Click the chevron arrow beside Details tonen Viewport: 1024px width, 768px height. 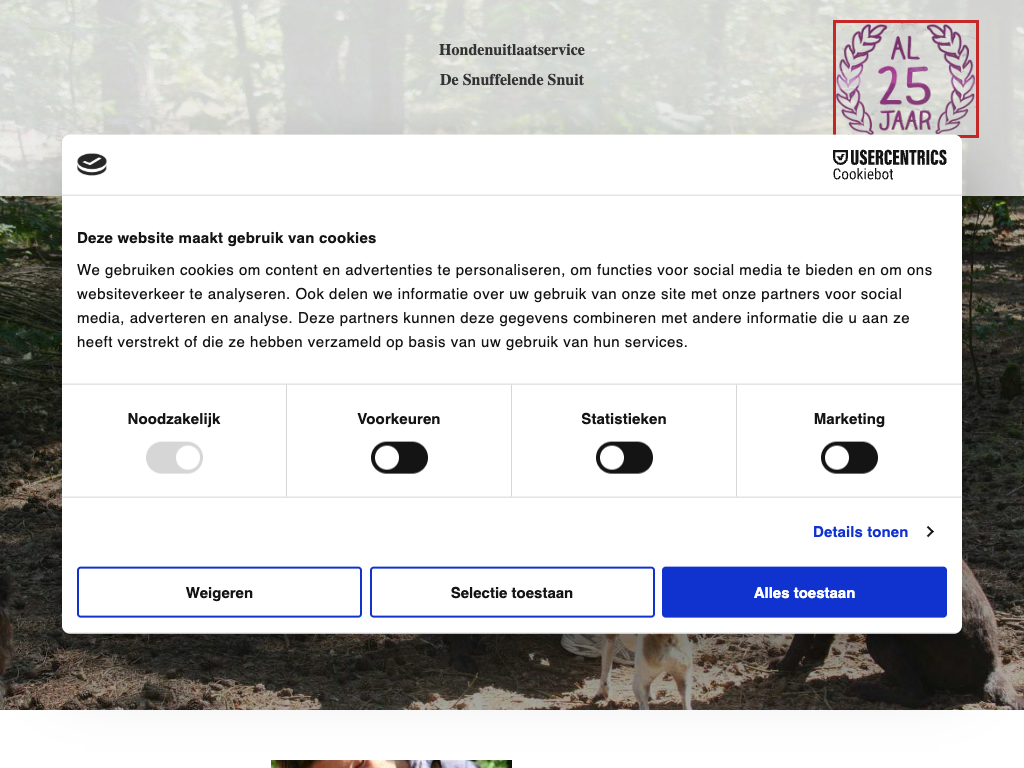930,532
